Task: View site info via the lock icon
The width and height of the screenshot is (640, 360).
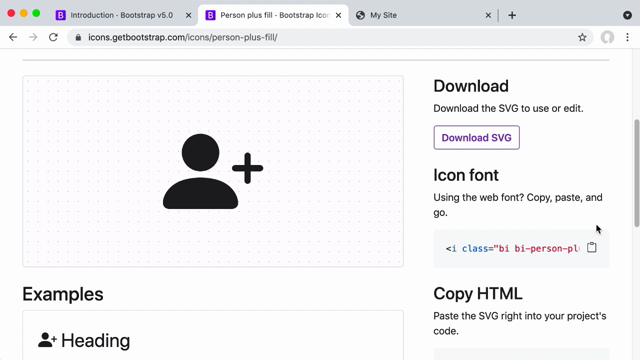Action: click(x=78, y=38)
